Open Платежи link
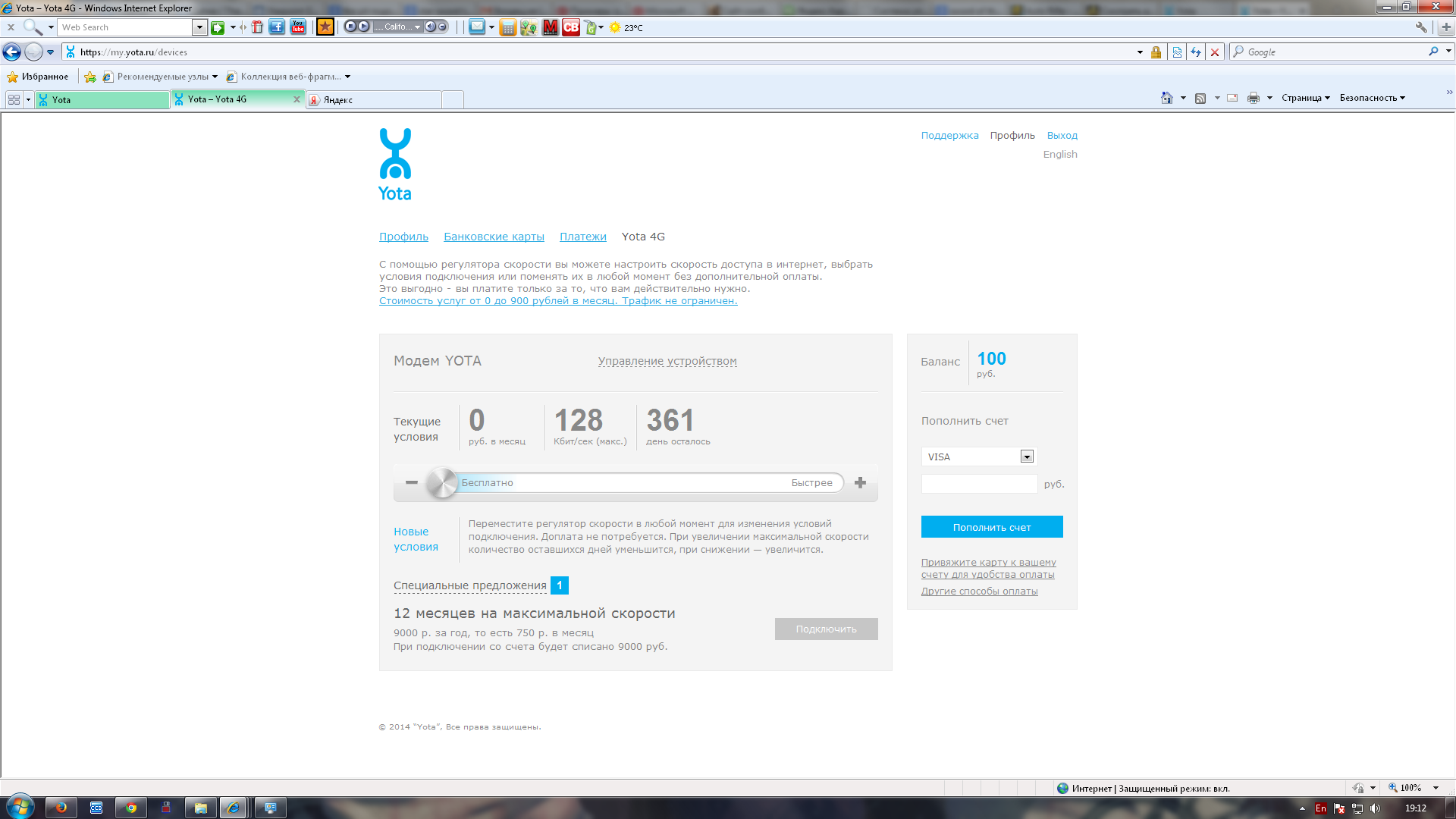 pos(582,237)
